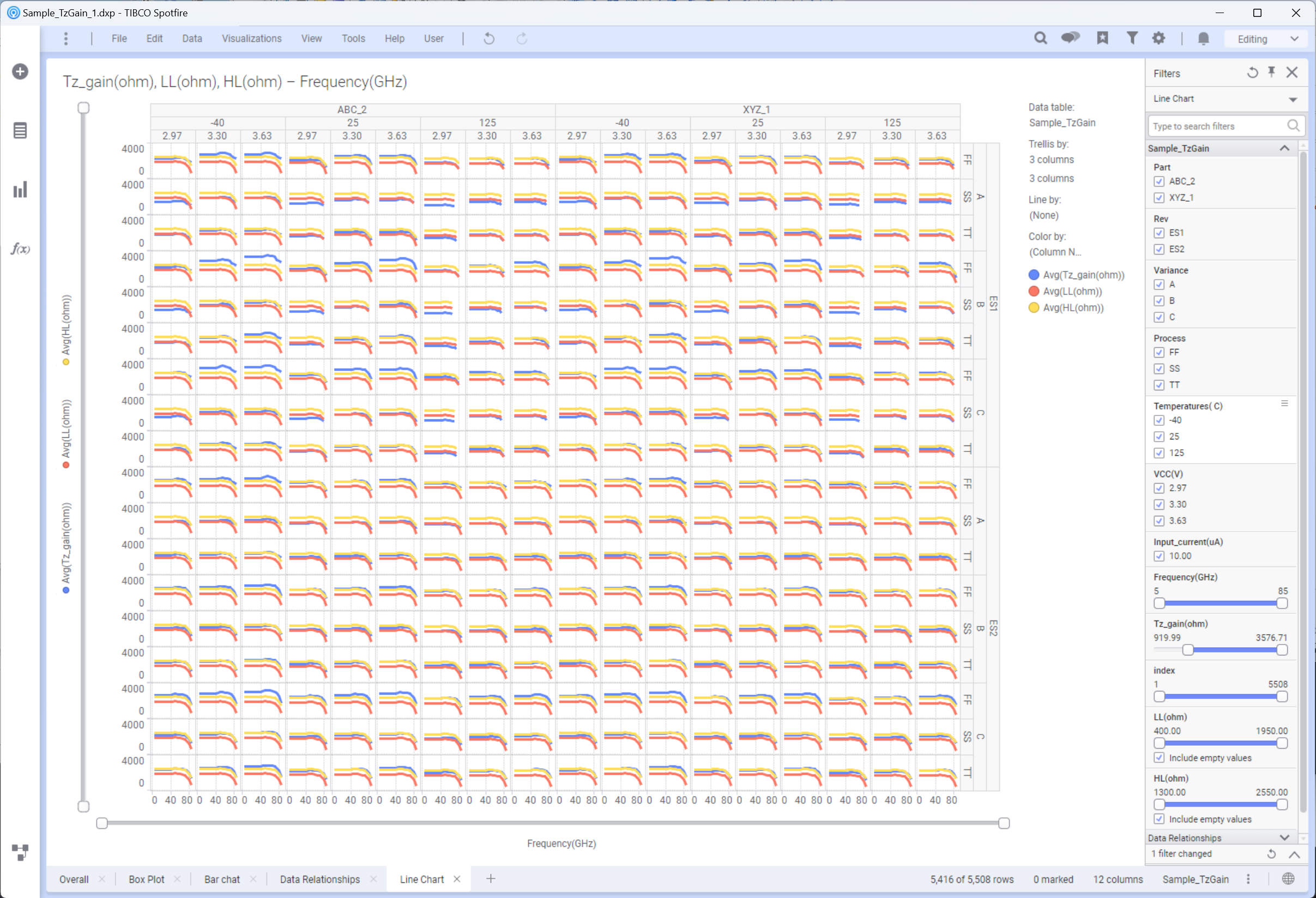The width and height of the screenshot is (1316, 898).
Task: Open the Editing mode dropdown
Action: point(1267,39)
